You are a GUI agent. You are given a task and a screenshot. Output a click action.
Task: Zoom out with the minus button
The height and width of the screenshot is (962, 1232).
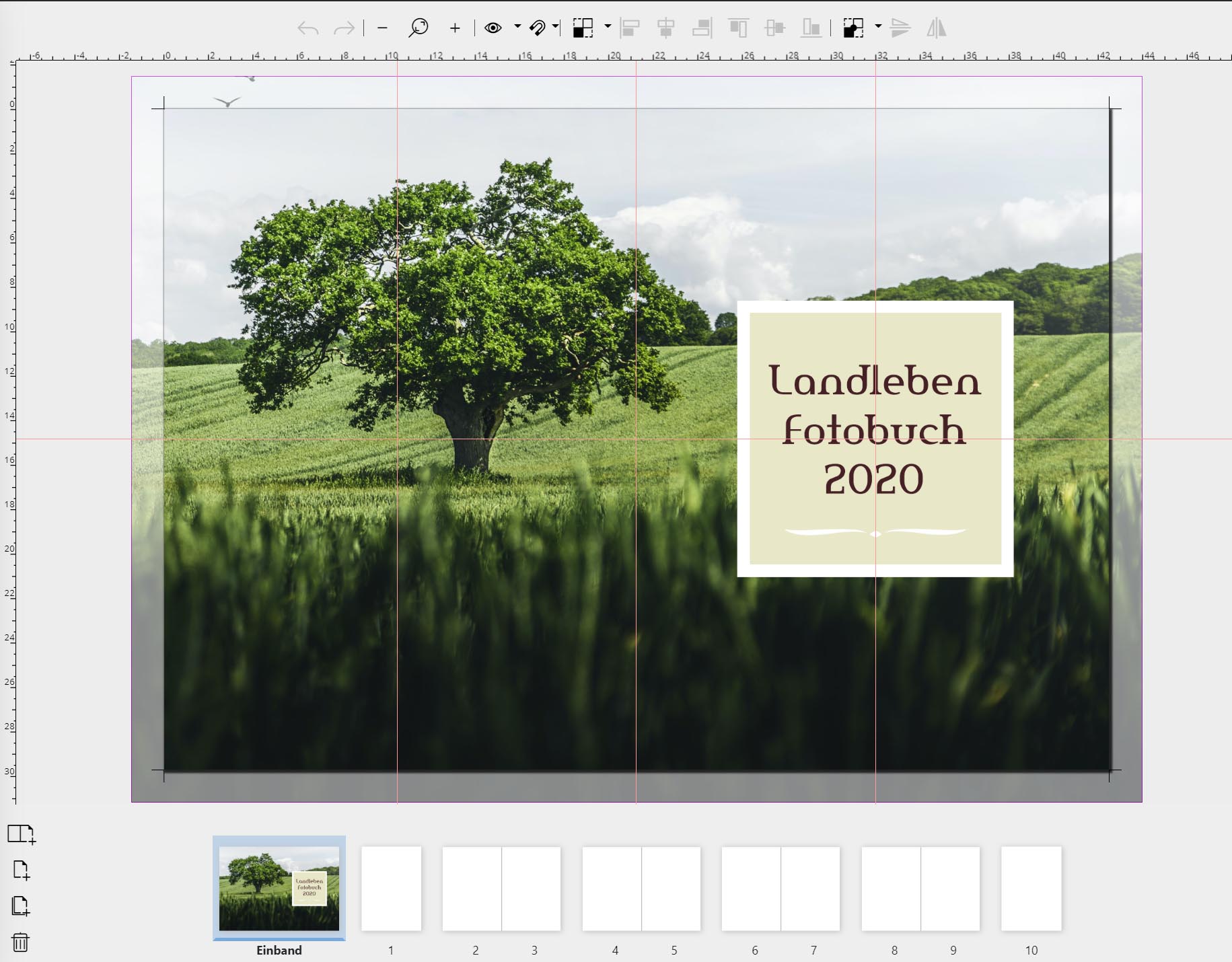coord(382,28)
